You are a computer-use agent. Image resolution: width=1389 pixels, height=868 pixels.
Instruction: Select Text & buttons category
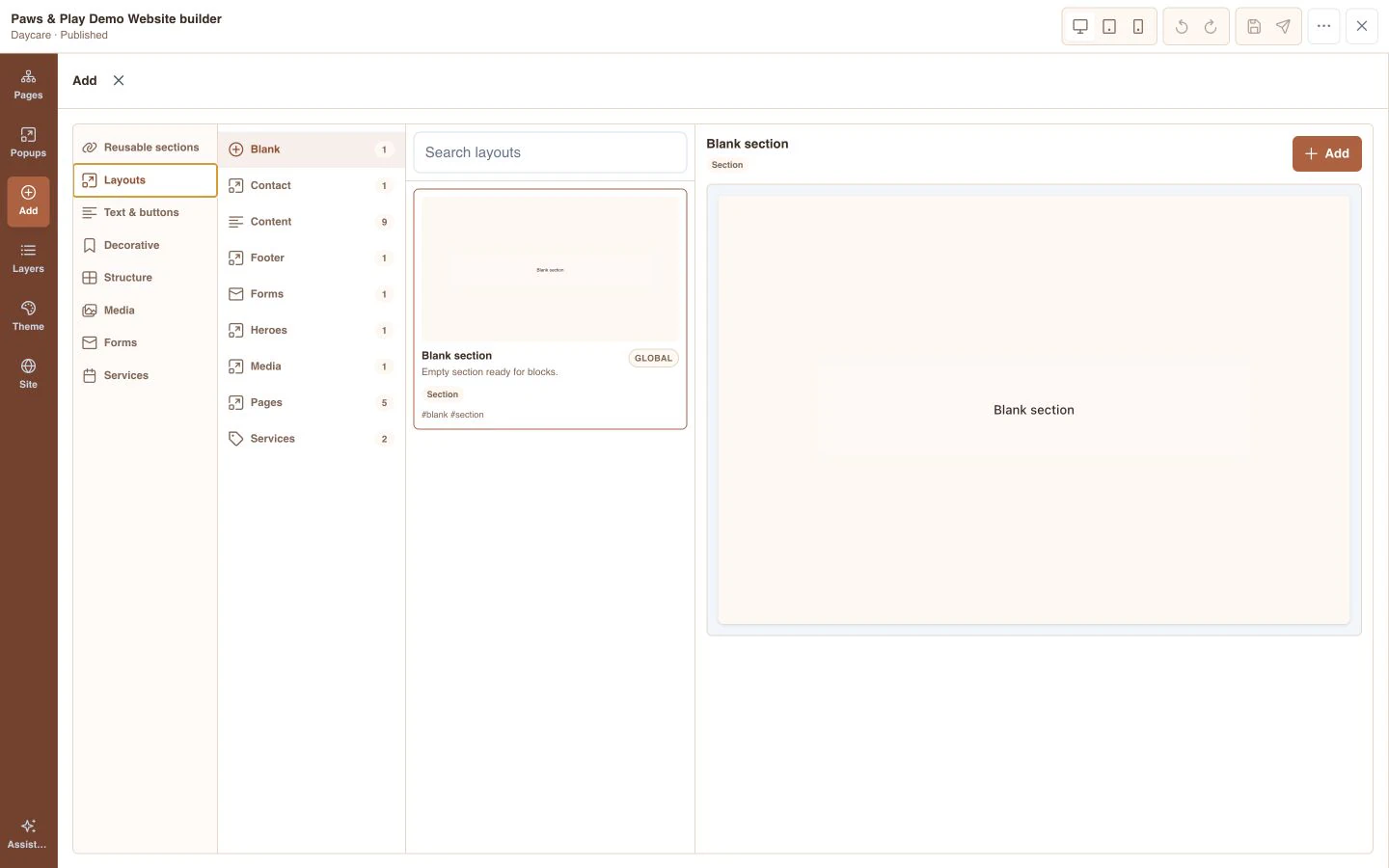coord(145,212)
